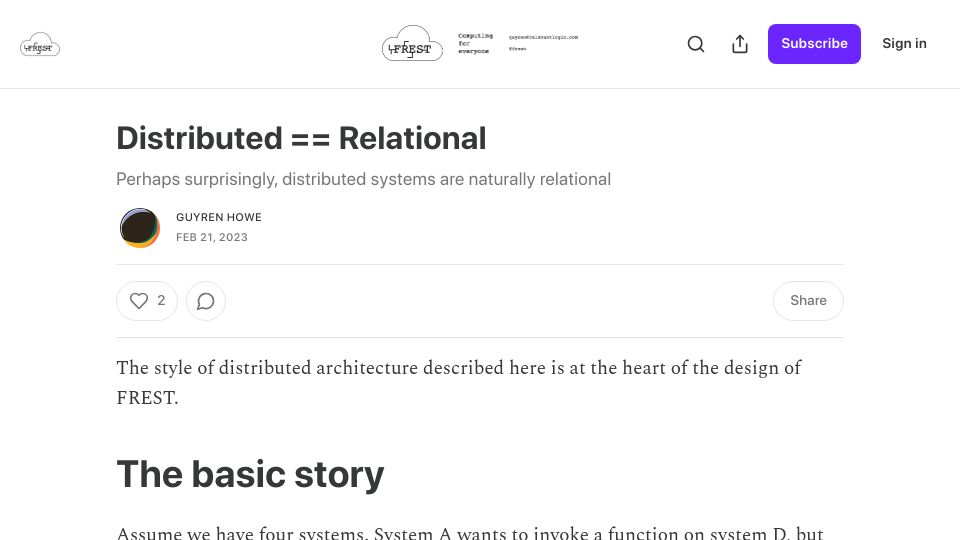Like the post with the heart button
The image size is (960, 540).
147,301
